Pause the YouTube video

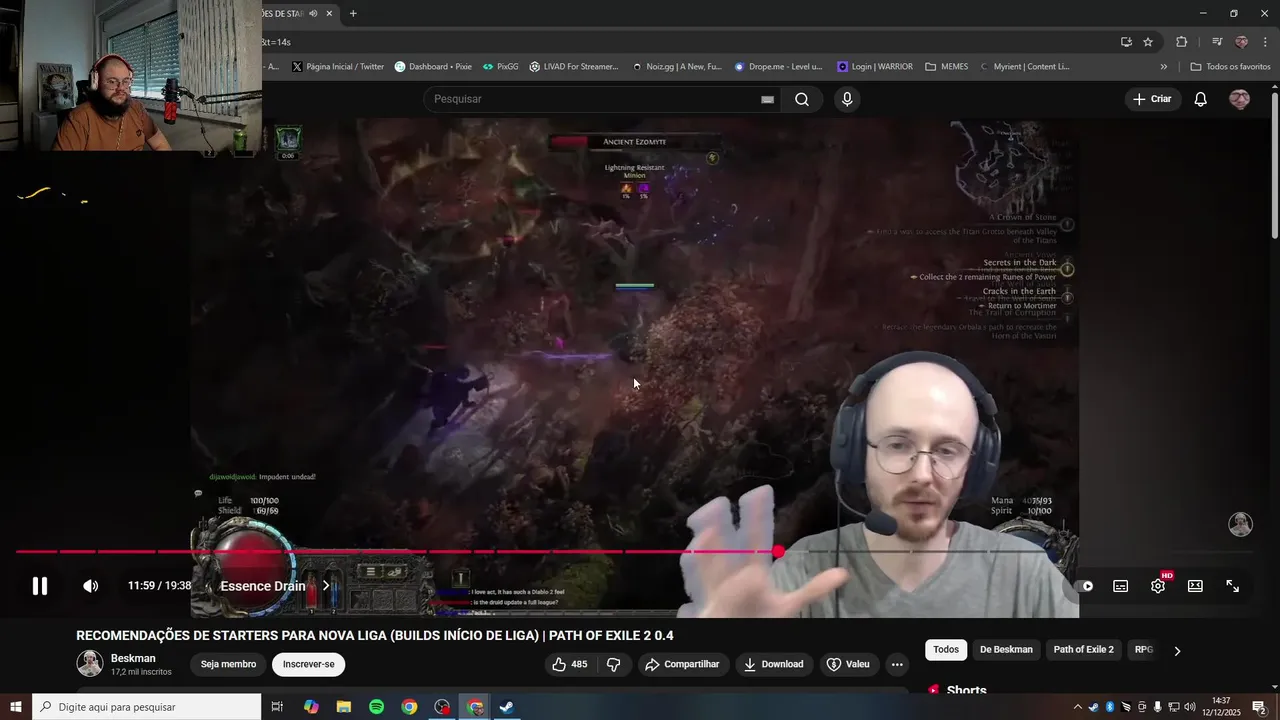coord(40,586)
